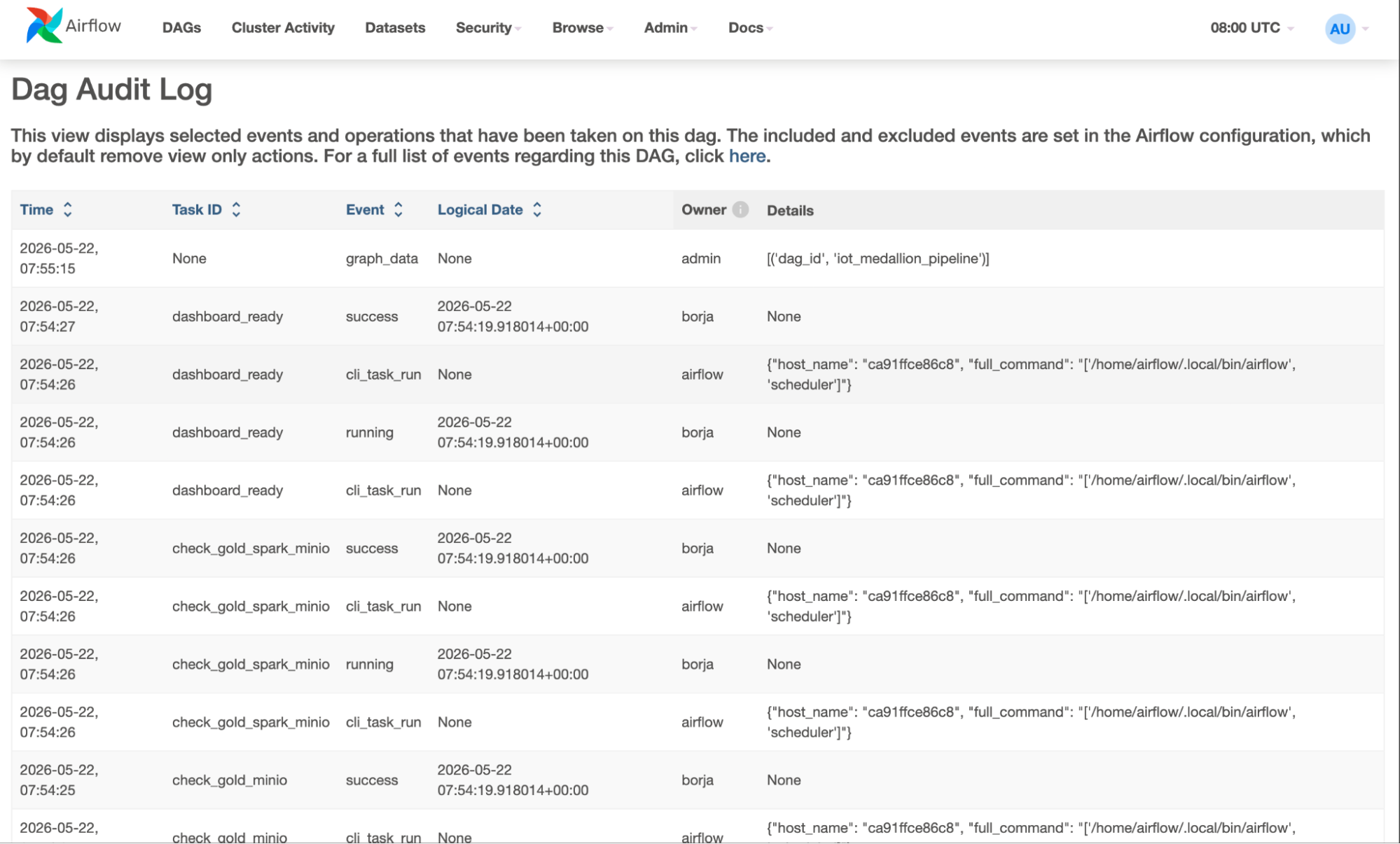
Task: Sort by Event column arrows
Action: point(398,209)
